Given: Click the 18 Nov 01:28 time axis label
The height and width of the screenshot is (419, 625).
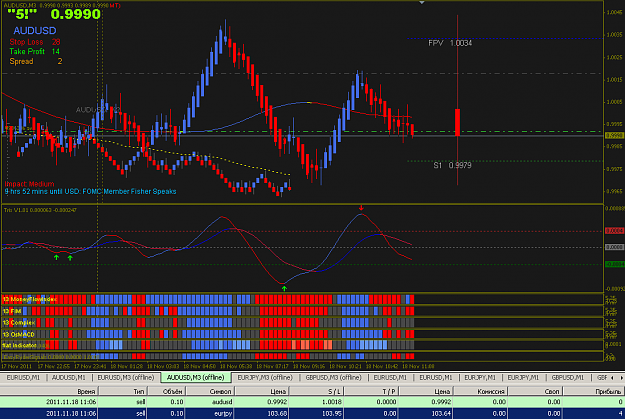Looking at the screenshot, I should [x=127, y=366].
